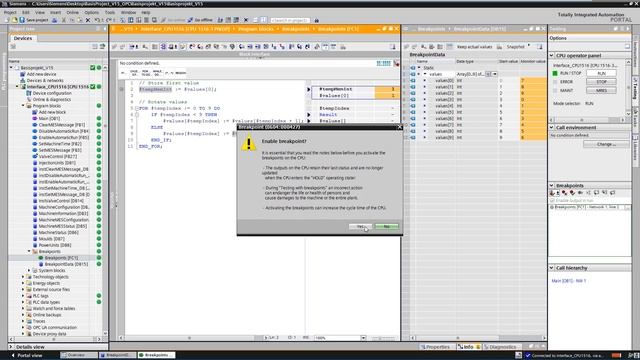Select BreakpointData [DB15] in project tree

(x=66, y=264)
